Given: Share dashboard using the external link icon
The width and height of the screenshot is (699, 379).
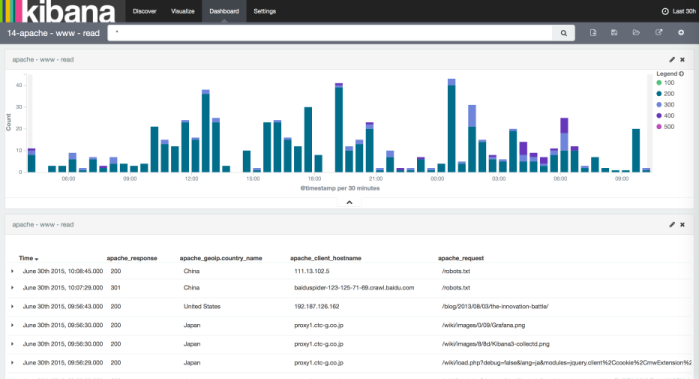Looking at the screenshot, I should 658,33.
